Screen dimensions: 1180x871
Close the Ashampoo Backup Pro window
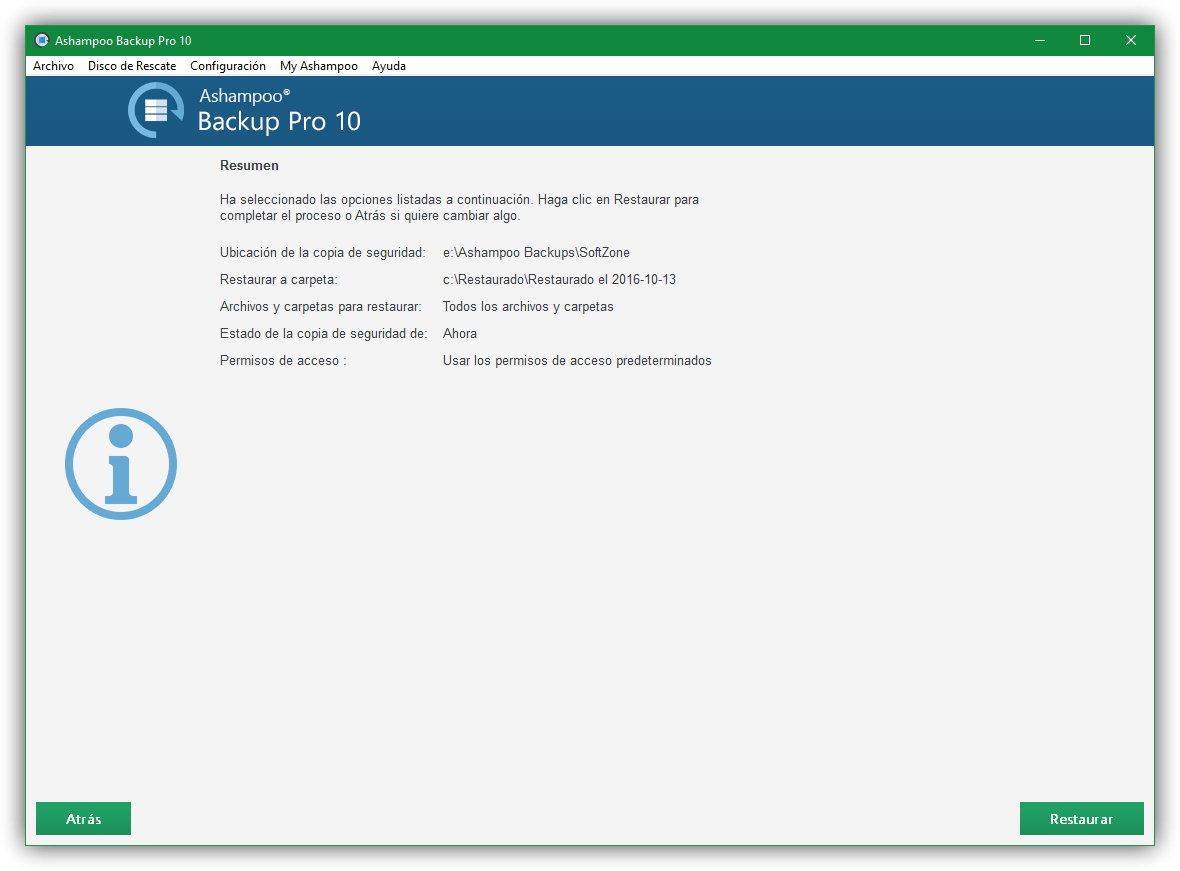point(1130,41)
